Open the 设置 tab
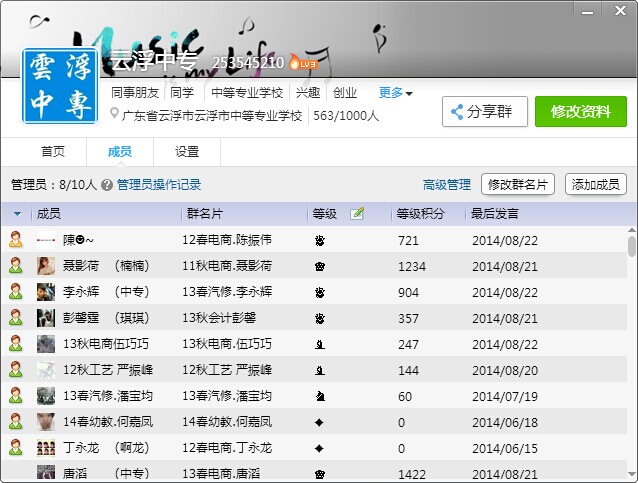Image resolution: width=638 pixels, height=483 pixels. 187,151
